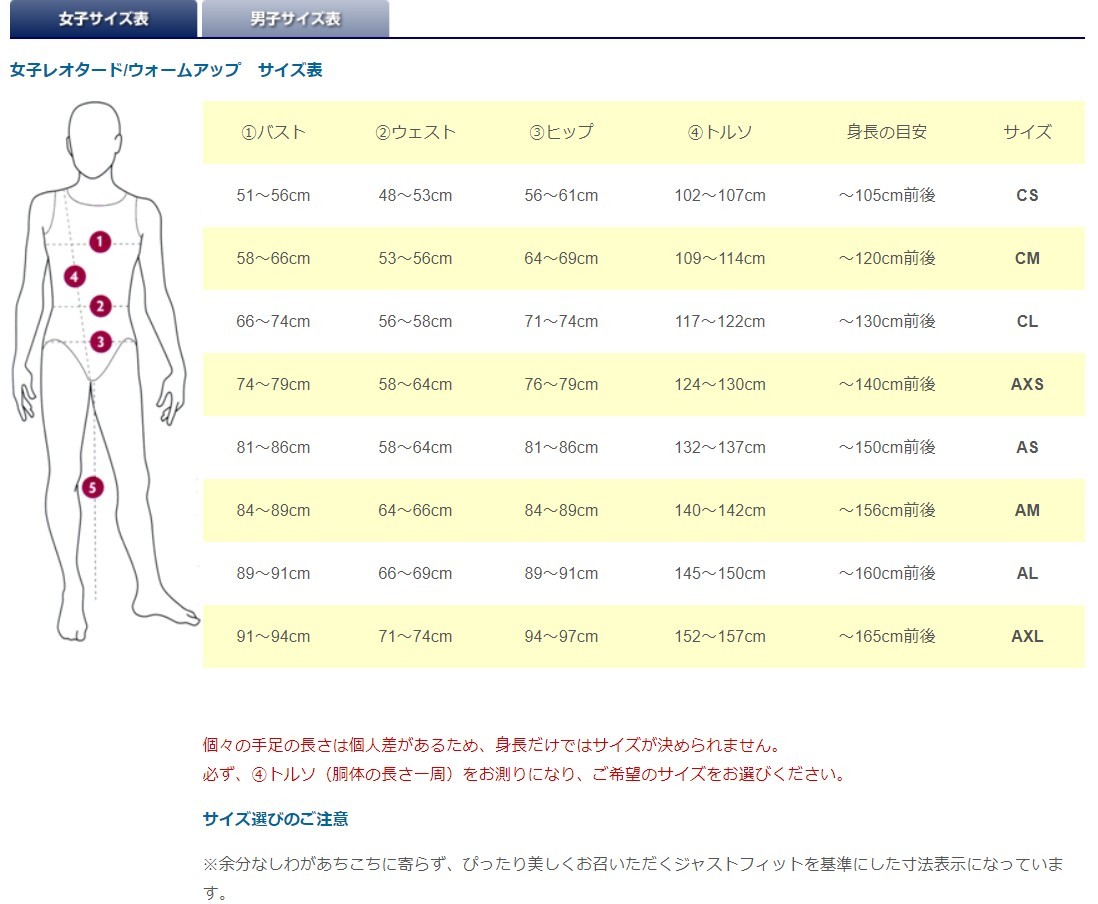This screenshot has height=904, width=1098.
Task: Click the 91～94cm bust value
Action: point(273,637)
